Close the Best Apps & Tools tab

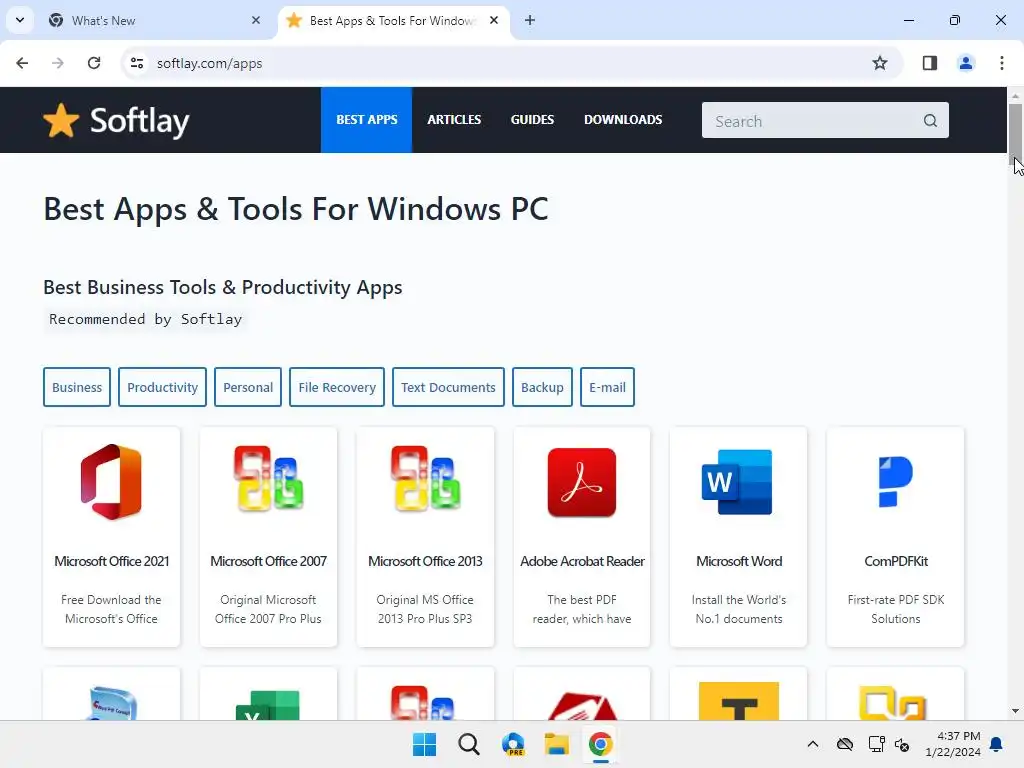[494, 20]
